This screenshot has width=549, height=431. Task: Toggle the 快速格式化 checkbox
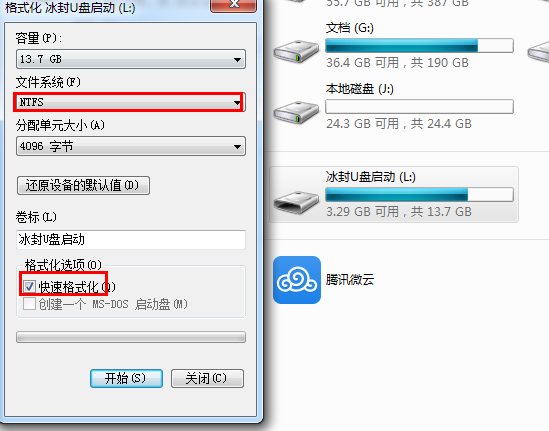pos(29,286)
